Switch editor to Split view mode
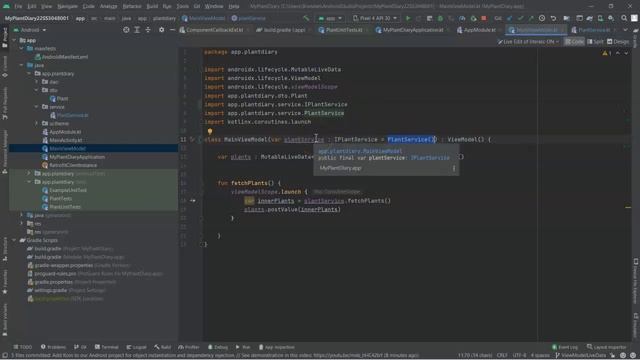 (x=596, y=42)
